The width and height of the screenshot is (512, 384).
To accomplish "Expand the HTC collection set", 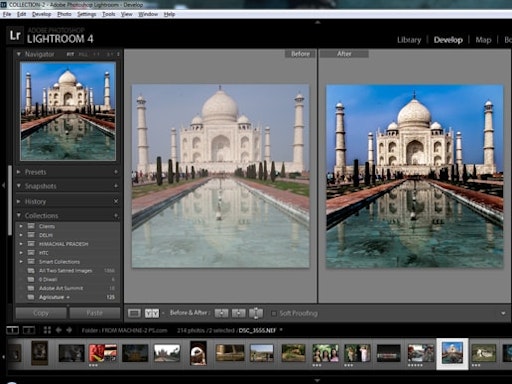I will point(21,253).
